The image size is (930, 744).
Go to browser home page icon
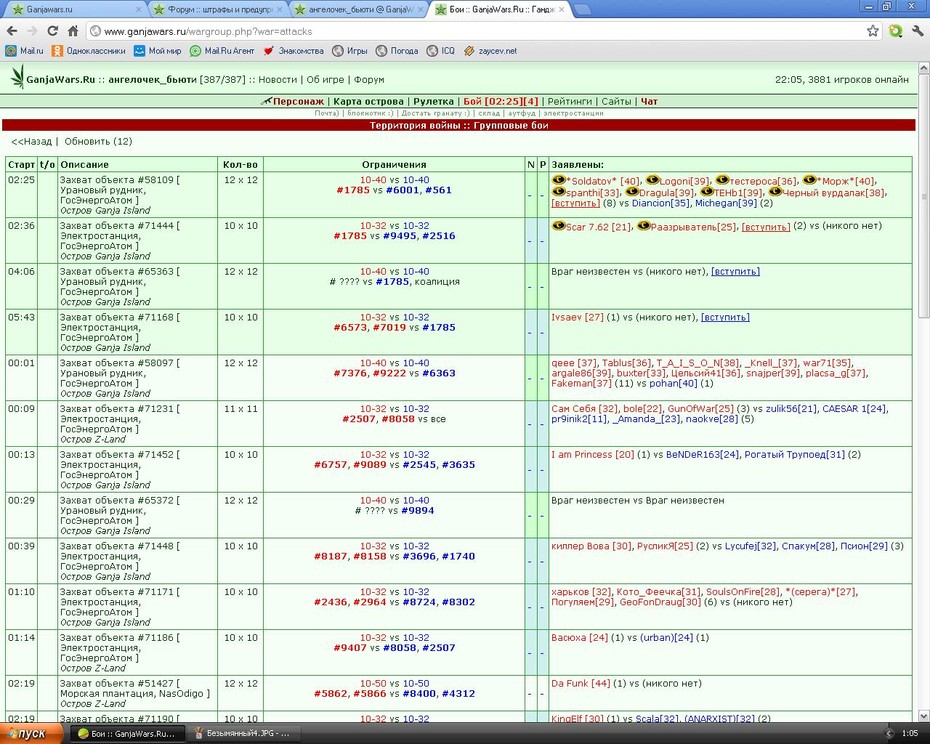click(72, 31)
